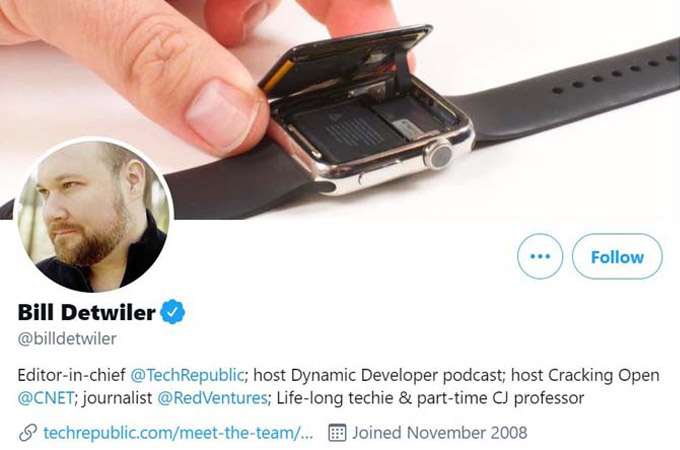Click the Cracking Open text in bio
The width and height of the screenshot is (680, 450).
(604, 375)
